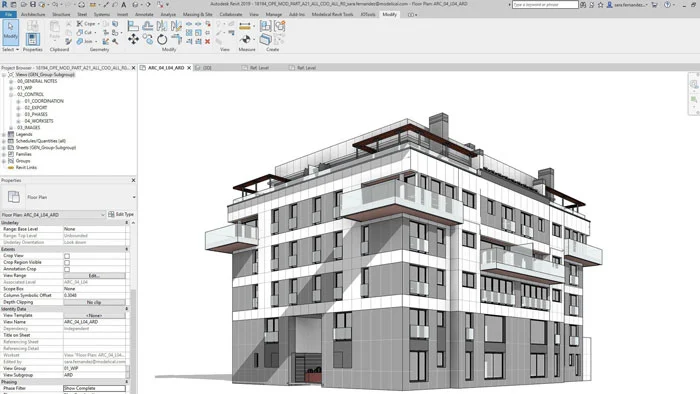Click the Phase Filter value field
Viewport: 700px width, 394px height.
(x=94, y=388)
